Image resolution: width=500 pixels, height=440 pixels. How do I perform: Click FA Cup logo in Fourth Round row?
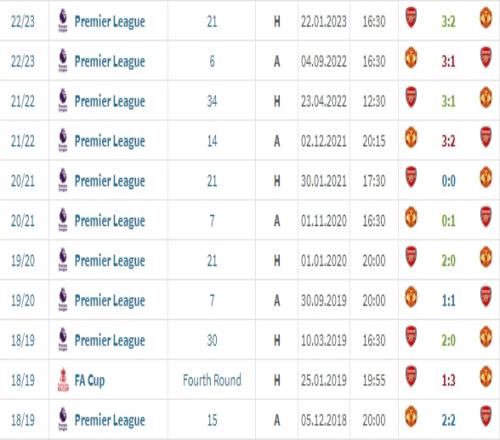pyautogui.click(x=63, y=379)
